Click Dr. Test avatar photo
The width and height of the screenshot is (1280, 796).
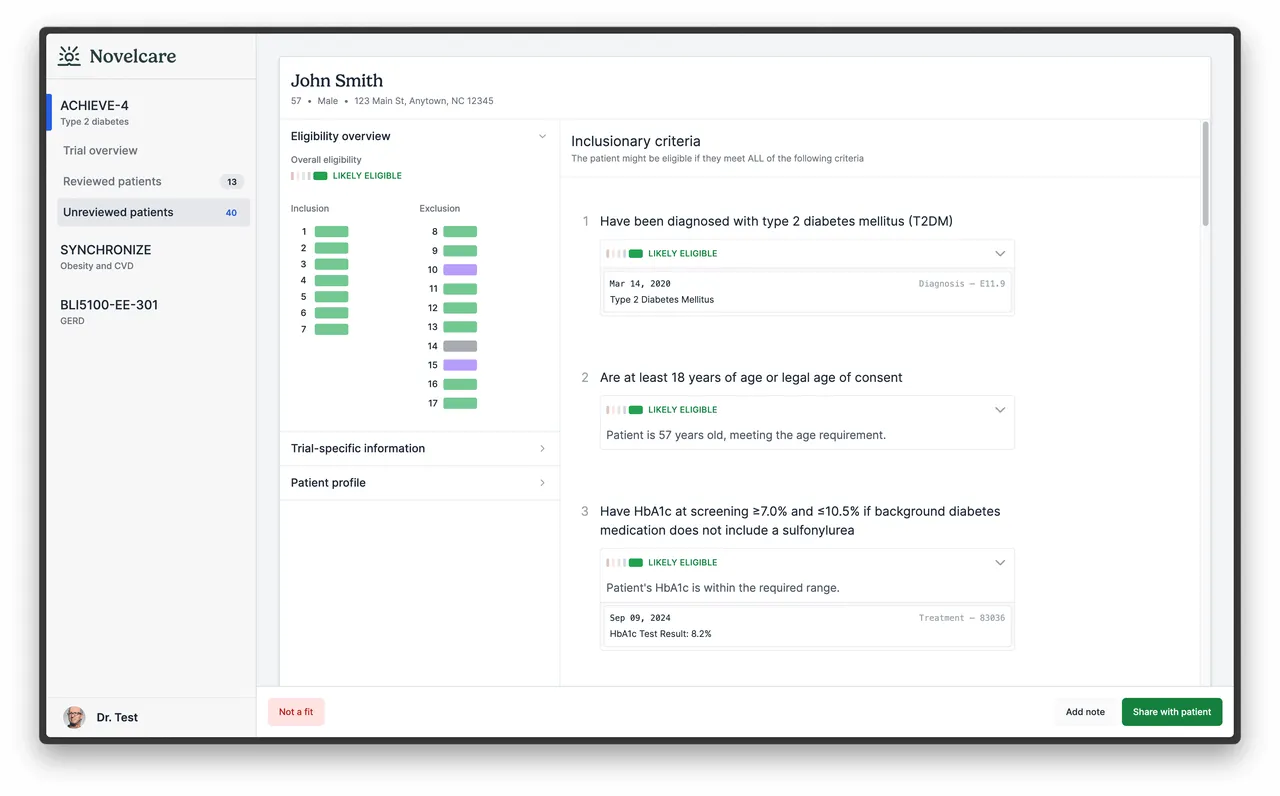tap(74, 717)
